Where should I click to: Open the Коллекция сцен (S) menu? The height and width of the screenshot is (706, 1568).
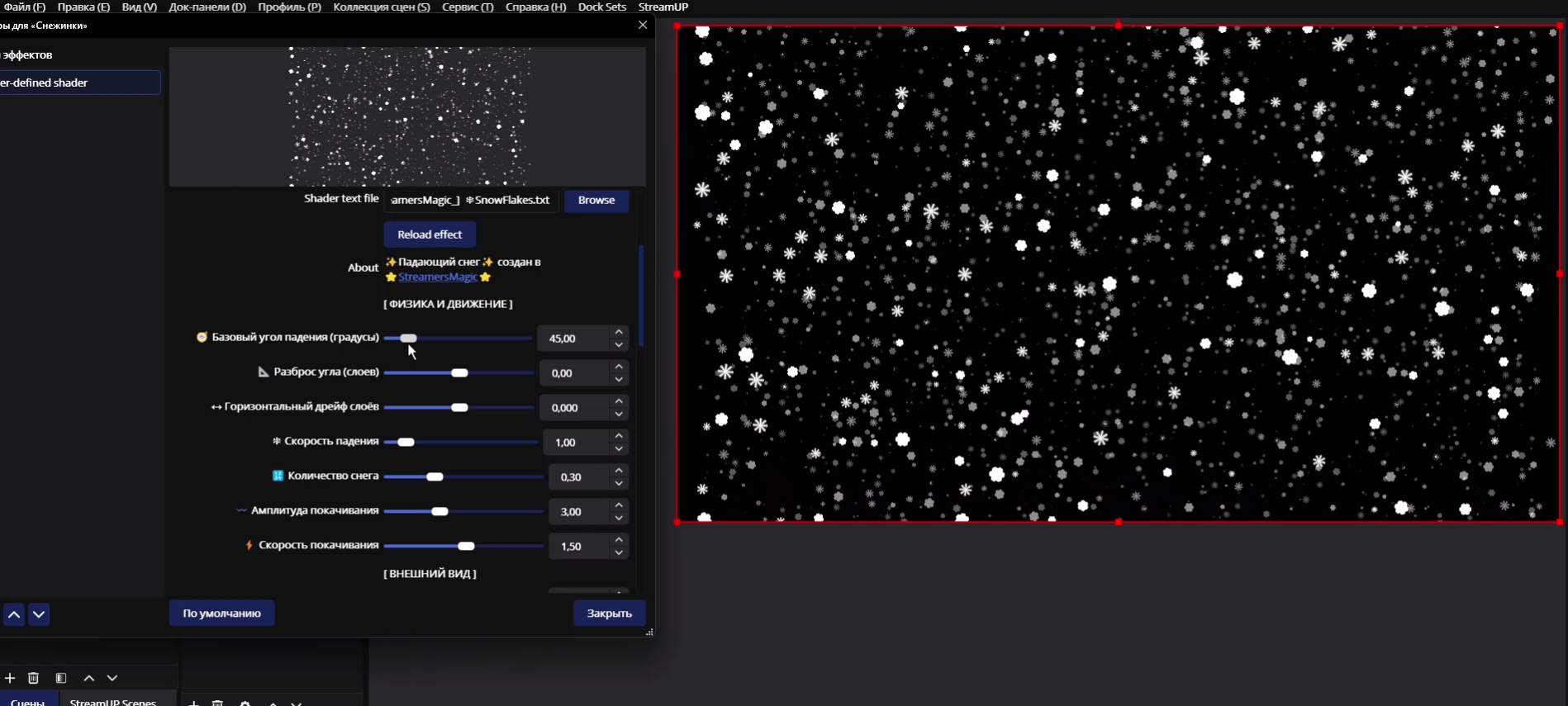click(382, 7)
